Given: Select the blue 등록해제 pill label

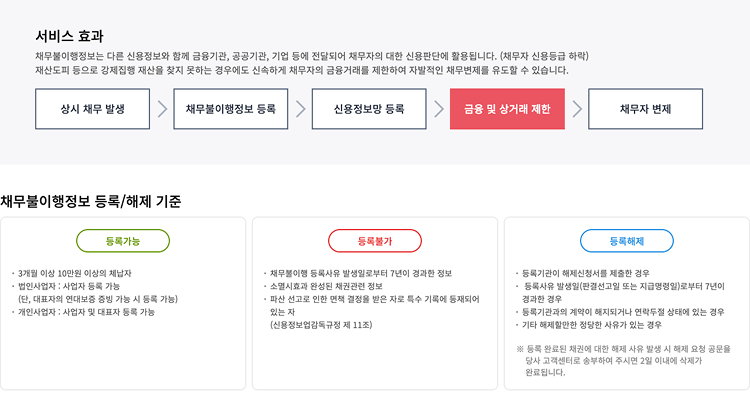Looking at the screenshot, I should point(627,241).
